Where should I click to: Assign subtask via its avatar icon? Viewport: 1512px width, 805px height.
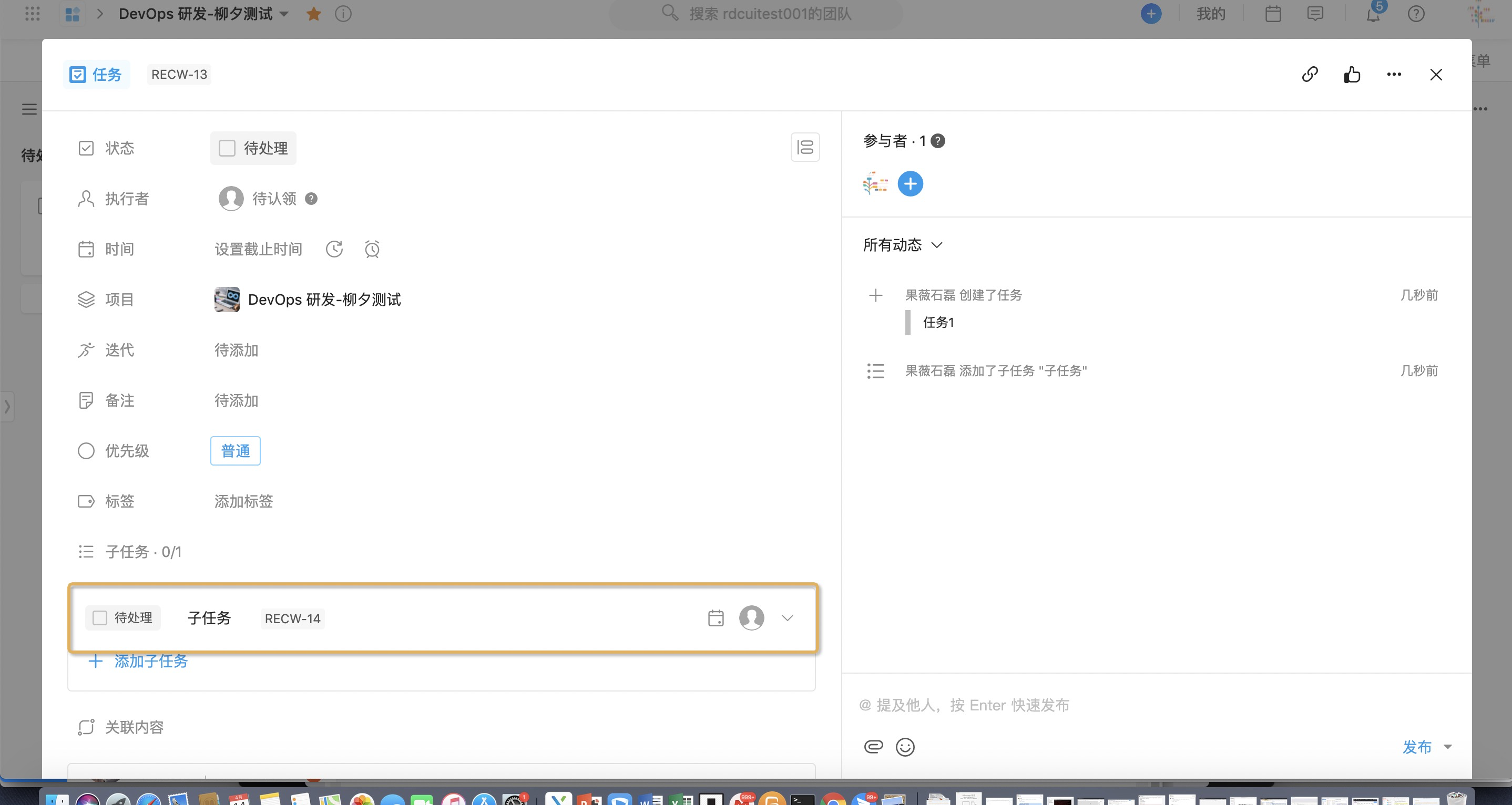coord(751,618)
